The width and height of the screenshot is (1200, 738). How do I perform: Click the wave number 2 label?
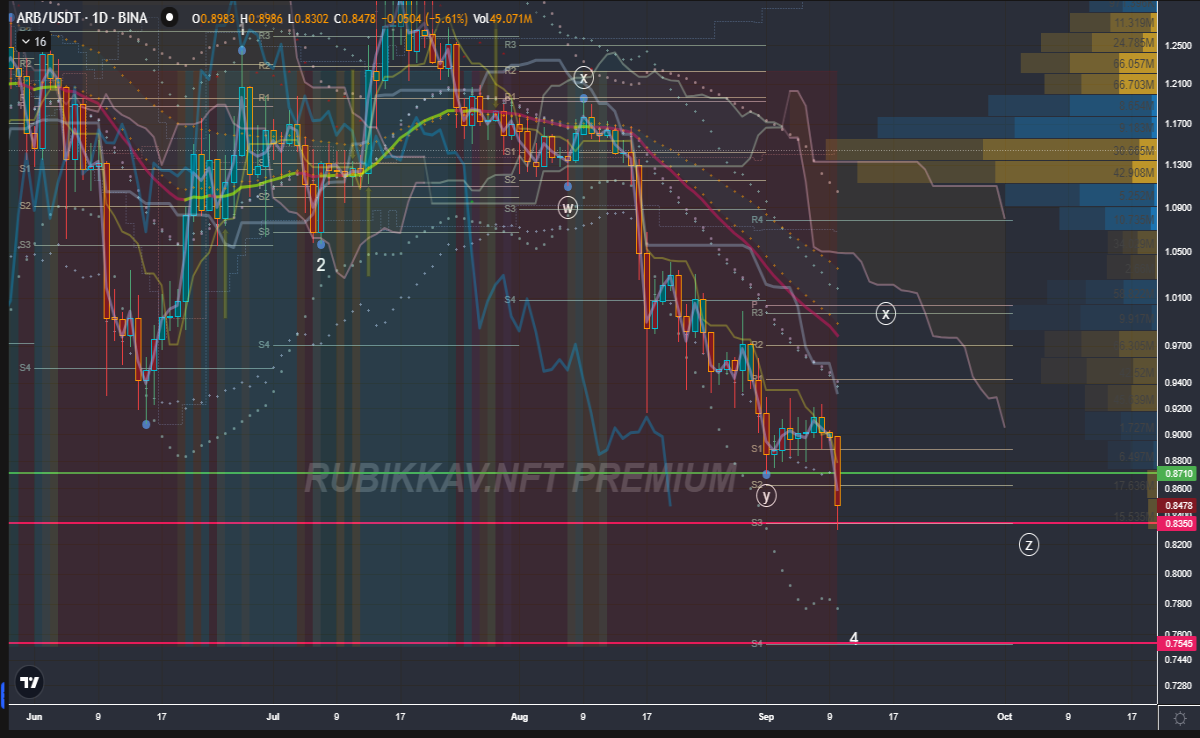coord(321,265)
